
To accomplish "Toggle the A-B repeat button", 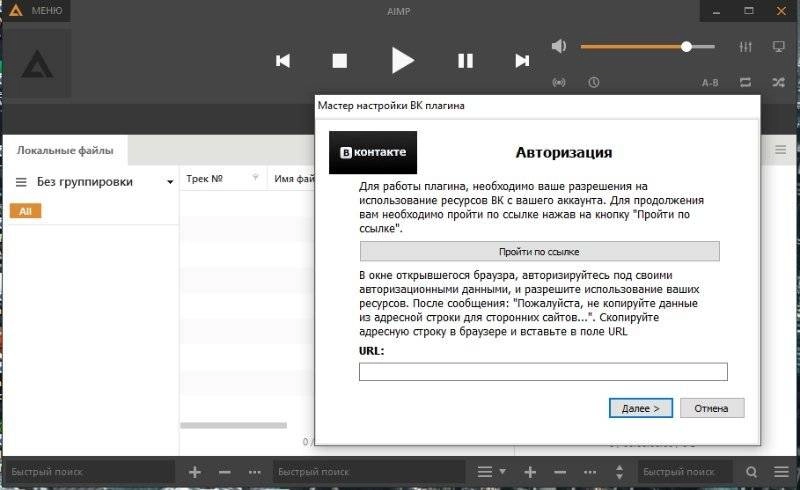I will click(710, 83).
